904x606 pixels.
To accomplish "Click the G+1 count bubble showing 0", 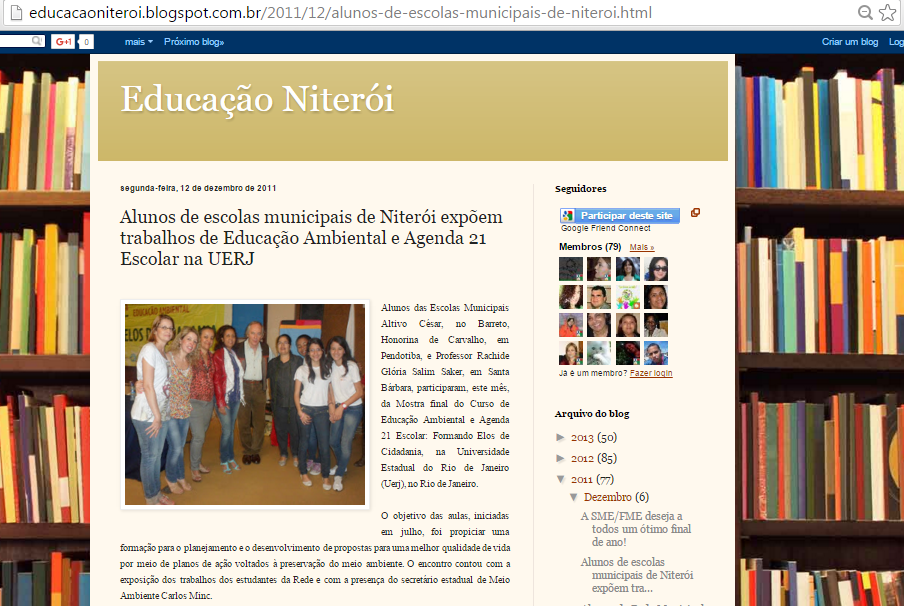I will [x=86, y=42].
